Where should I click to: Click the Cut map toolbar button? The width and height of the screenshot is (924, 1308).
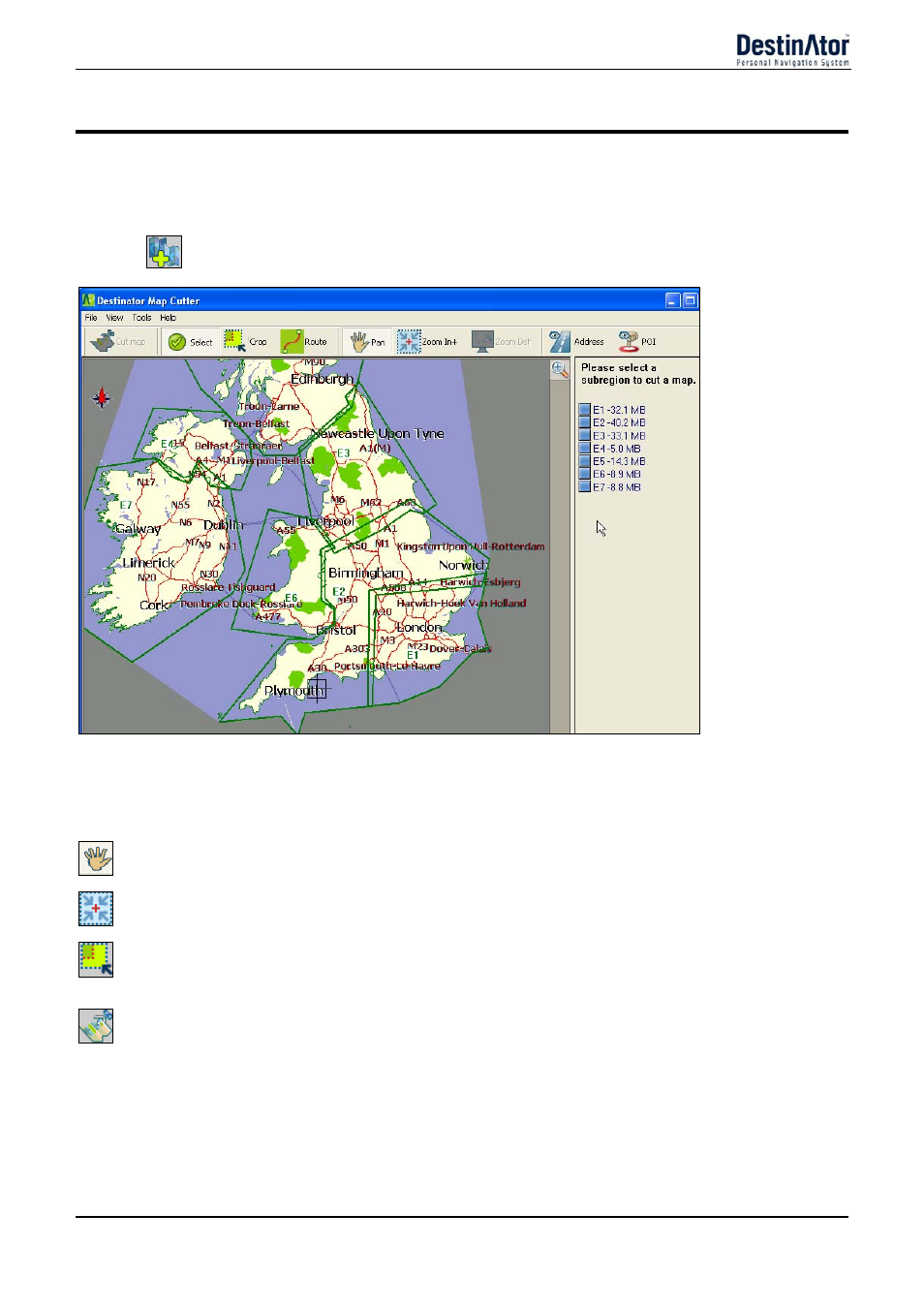118,342
